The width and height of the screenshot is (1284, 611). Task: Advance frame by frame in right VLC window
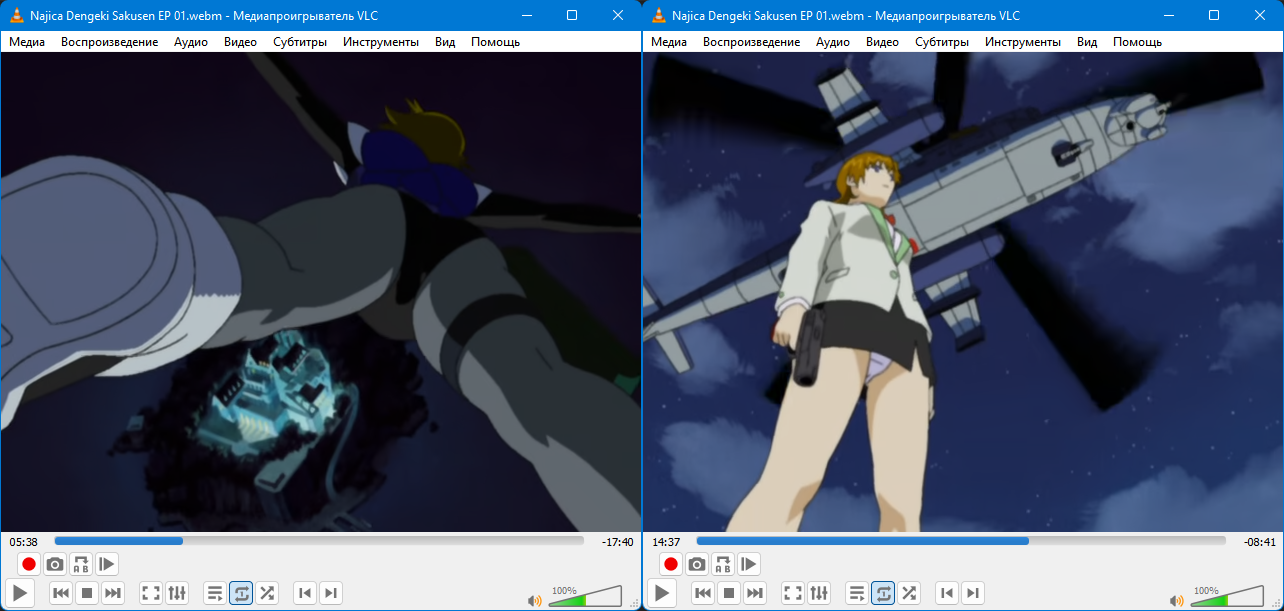749,564
